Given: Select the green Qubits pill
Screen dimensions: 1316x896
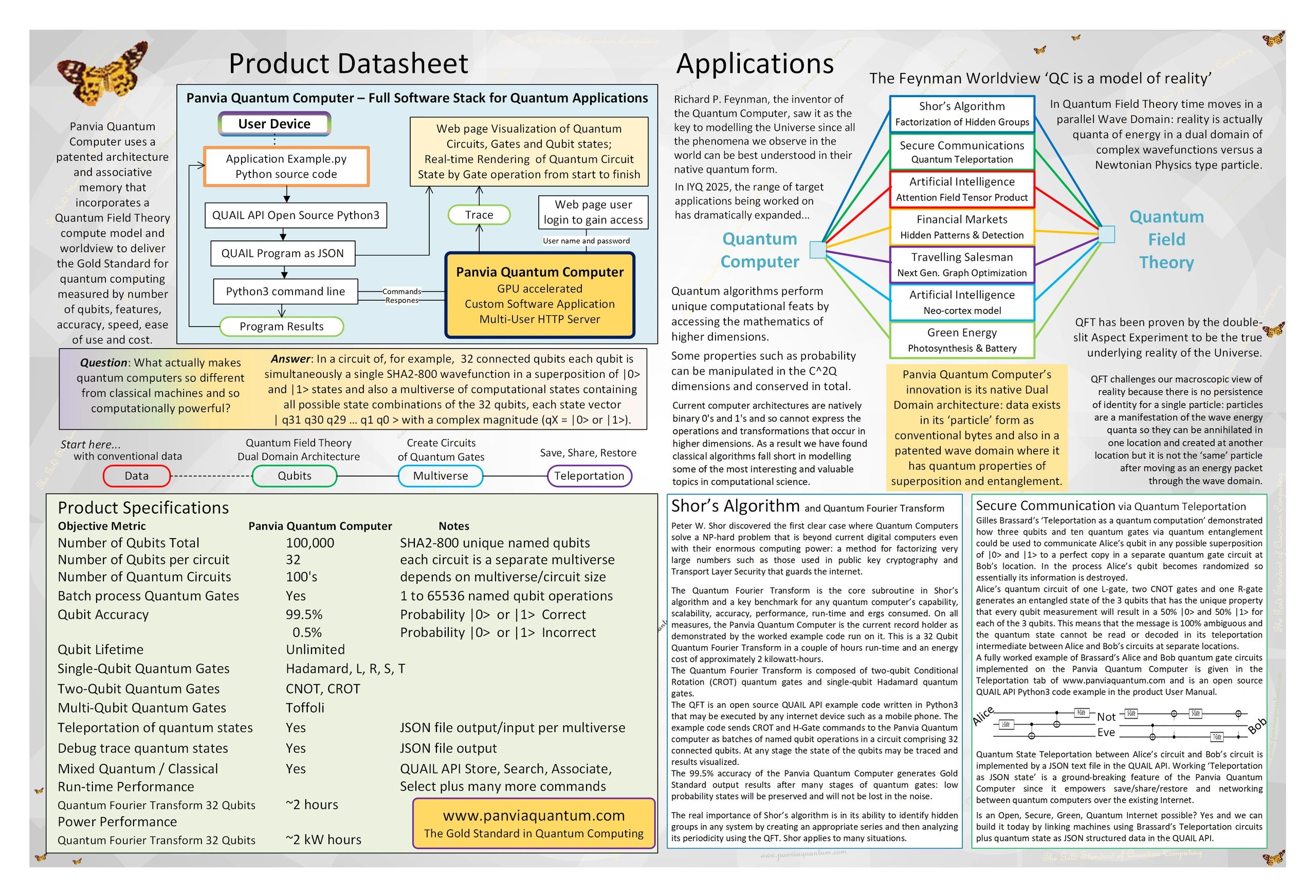Looking at the screenshot, I should coord(295,476).
